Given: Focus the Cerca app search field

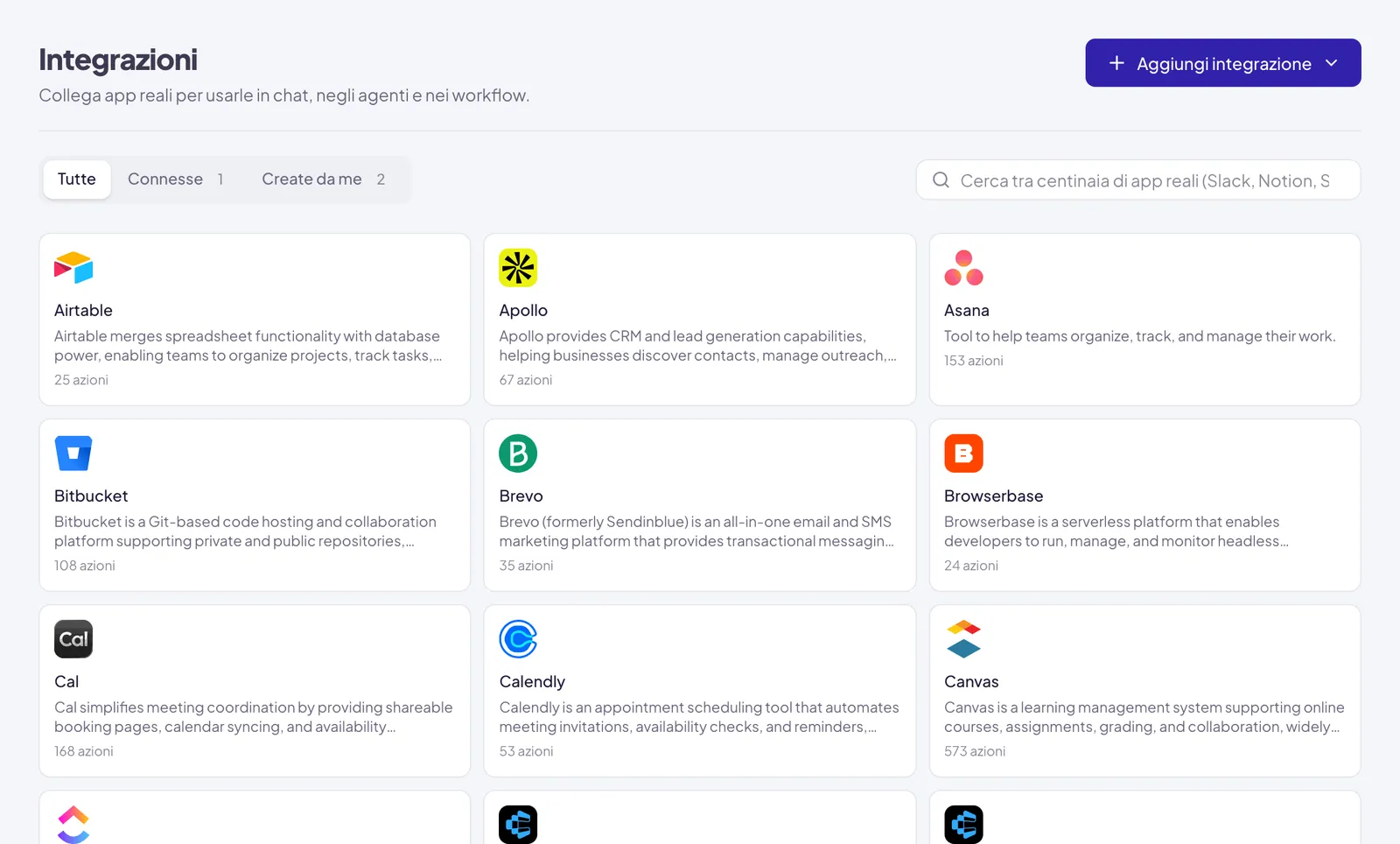Looking at the screenshot, I should (1138, 179).
